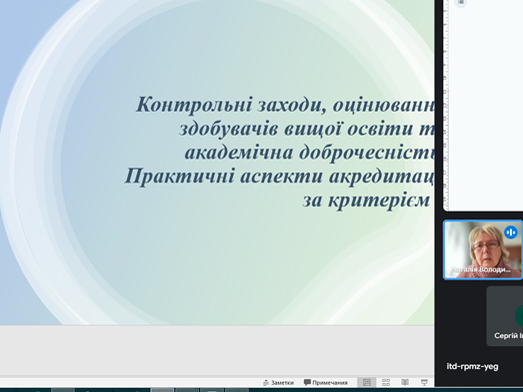Image resolution: width=523 pixels, height=392 pixels.
Task: Show the Примечания comments panel
Action: click(326, 382)
